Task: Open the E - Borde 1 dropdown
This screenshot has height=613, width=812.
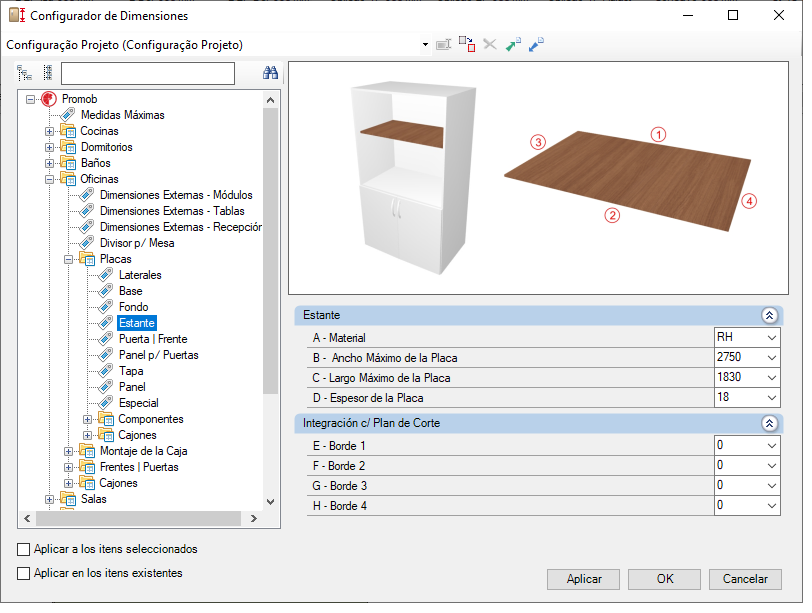Action: pyautogui.click(x=772, y=446)
